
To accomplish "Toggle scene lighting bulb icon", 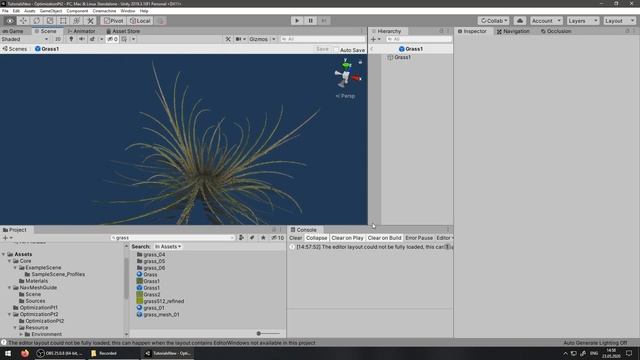I will point(71,39).
